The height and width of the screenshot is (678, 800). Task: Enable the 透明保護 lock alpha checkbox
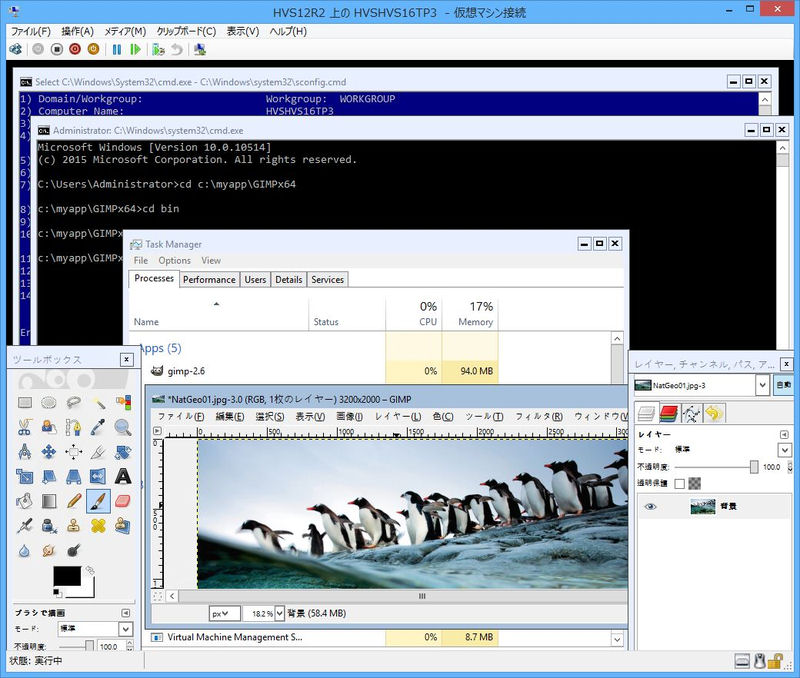679,483
